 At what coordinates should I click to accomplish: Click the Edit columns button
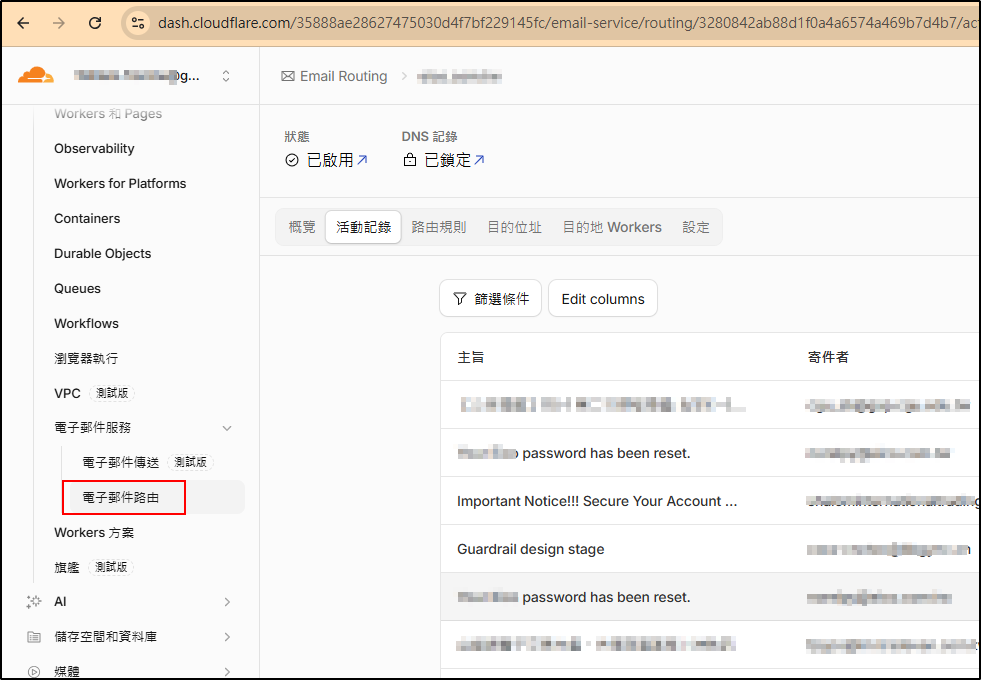point(603,298)
